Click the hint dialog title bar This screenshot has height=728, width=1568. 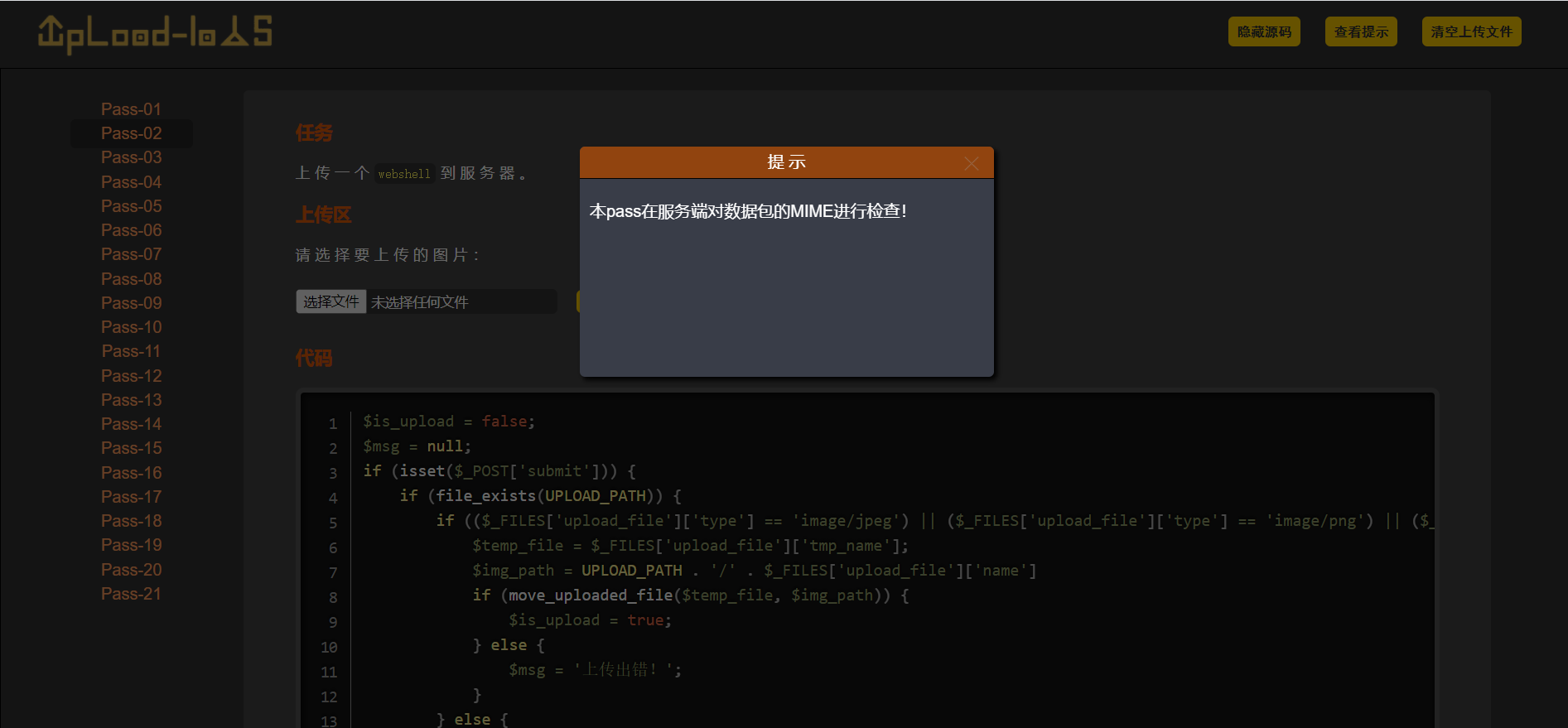(x=785, y=162)
